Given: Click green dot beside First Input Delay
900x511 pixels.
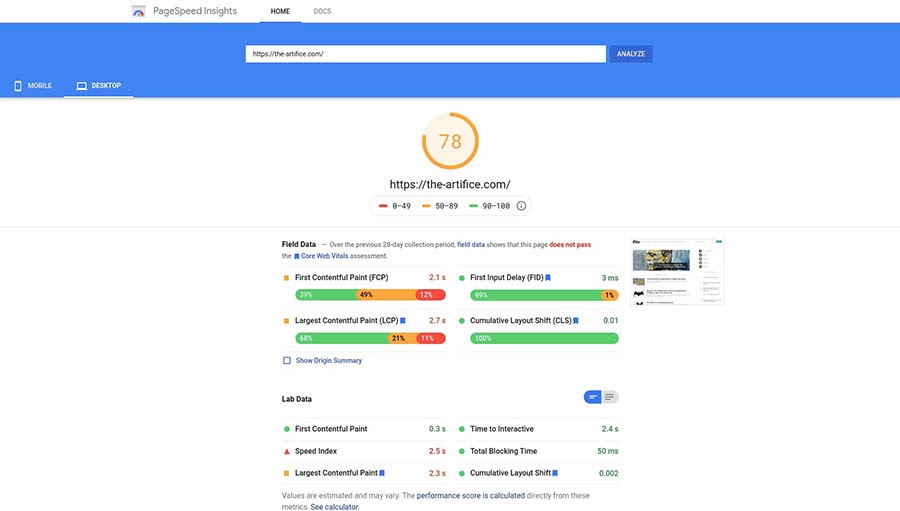Looking at the screenshot, I should (x=461, y=278).
